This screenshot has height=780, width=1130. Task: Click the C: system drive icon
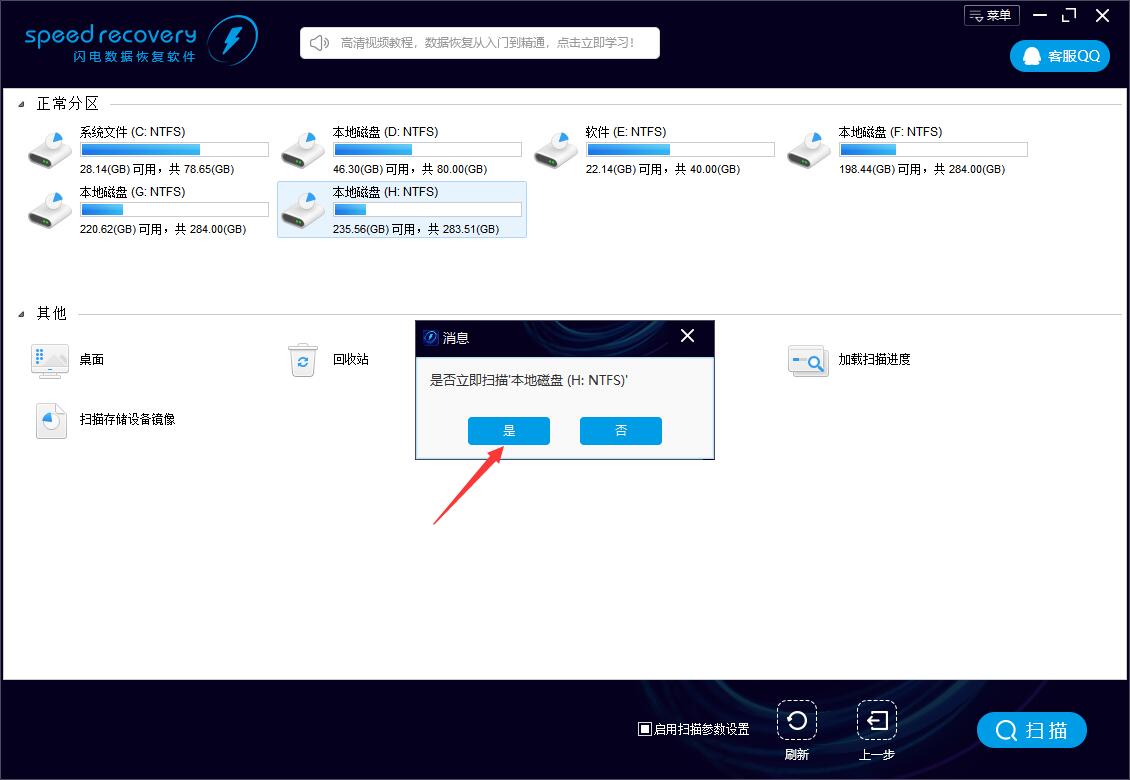coord(49,149)
